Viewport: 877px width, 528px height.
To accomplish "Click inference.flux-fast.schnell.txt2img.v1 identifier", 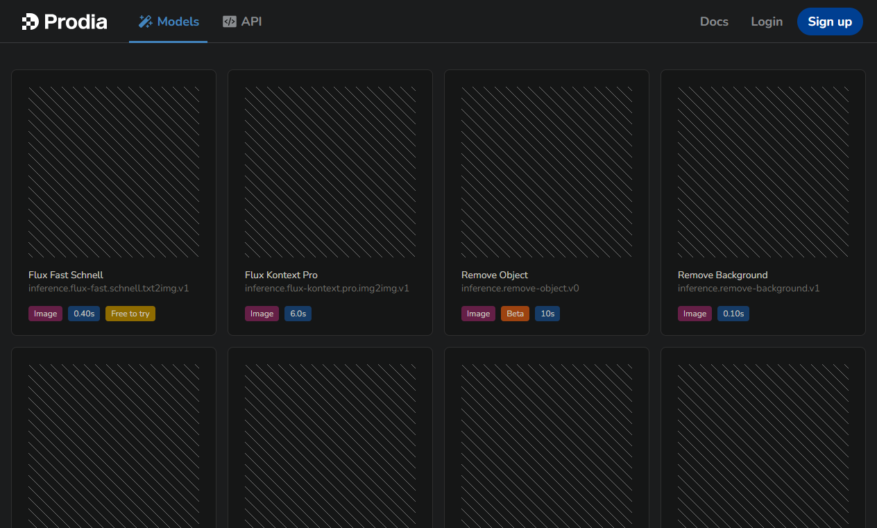I will pyautogui.click(x=109, y=289).
